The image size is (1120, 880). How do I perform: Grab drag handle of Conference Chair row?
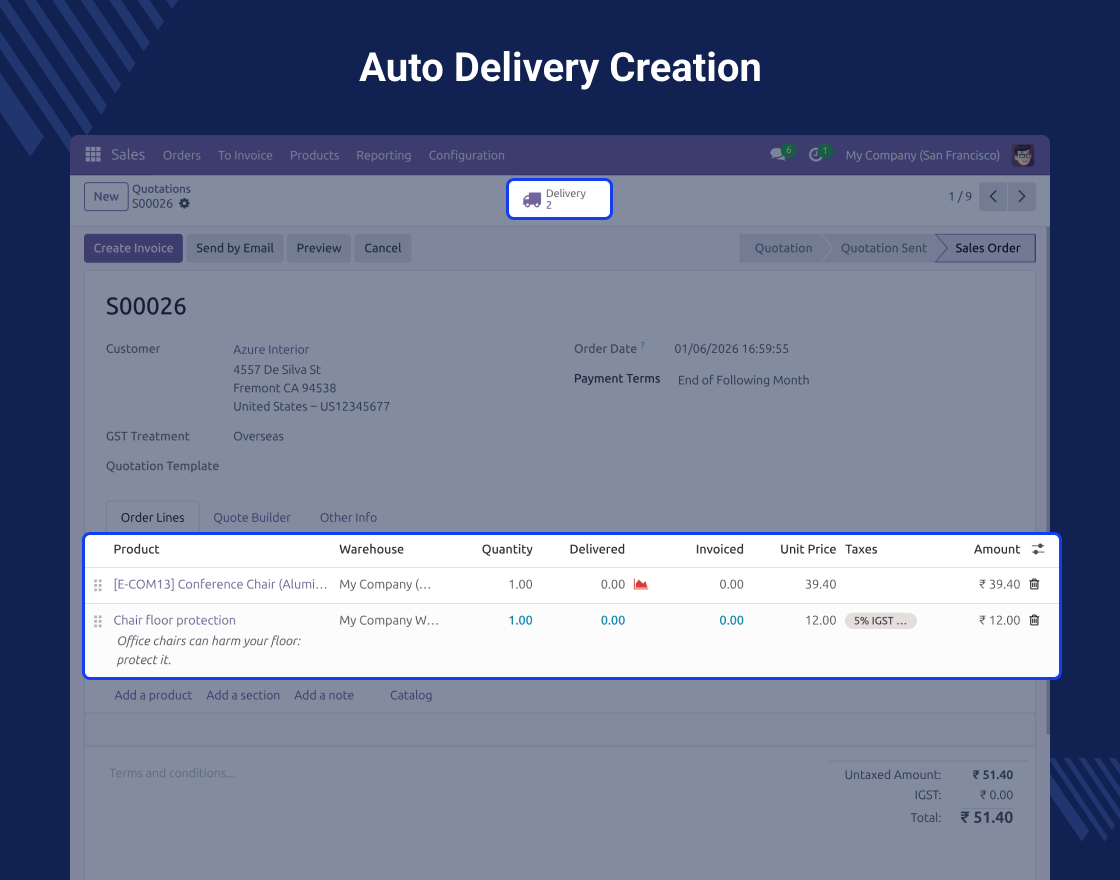98,585
